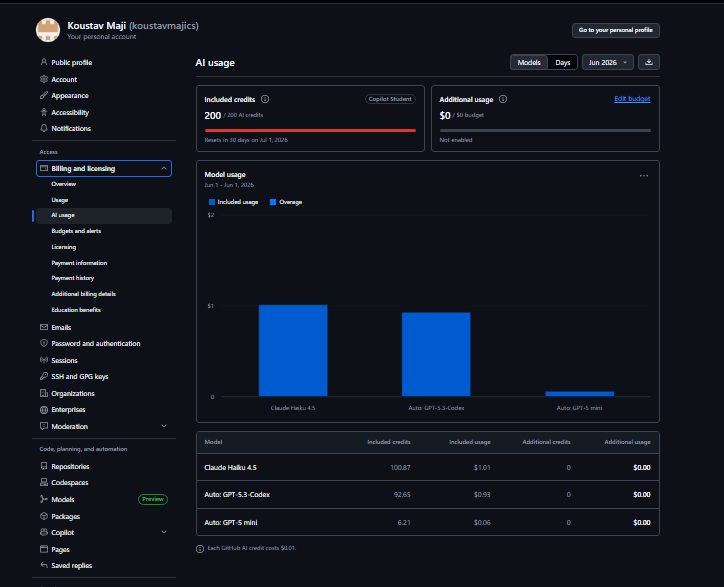Click the Koustav Maji account name

point(97,26)
